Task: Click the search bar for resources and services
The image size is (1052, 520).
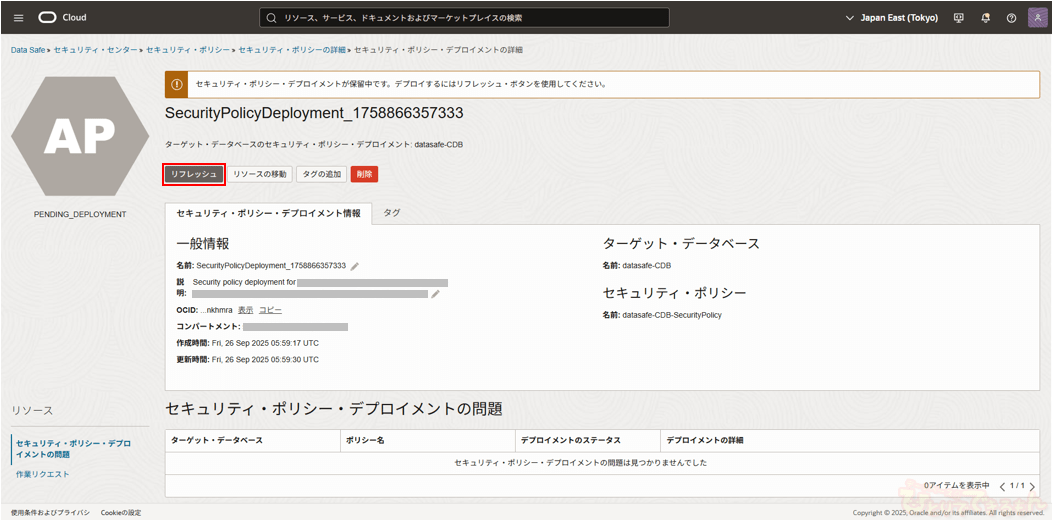Action: 464,18
